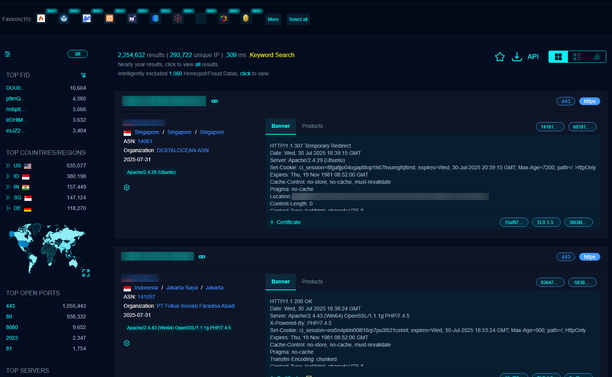Image resolution: width=612 pixels, height=377 pixels.
Task: Select the solid blue square favicon
Action: pyautogui.click(x=155, y=18)
